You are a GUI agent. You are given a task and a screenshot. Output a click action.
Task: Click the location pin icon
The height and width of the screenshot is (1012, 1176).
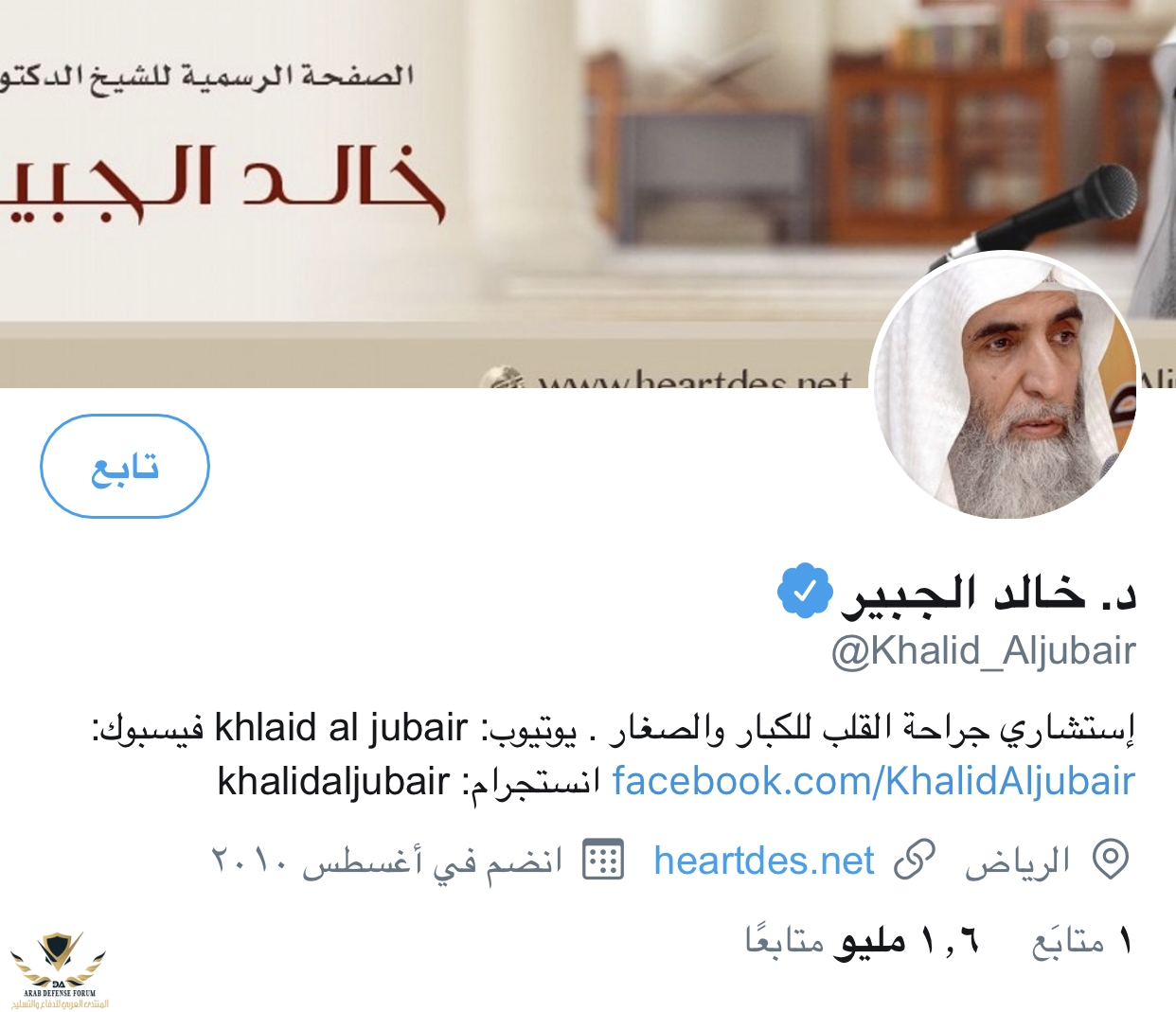(1110, 860)
